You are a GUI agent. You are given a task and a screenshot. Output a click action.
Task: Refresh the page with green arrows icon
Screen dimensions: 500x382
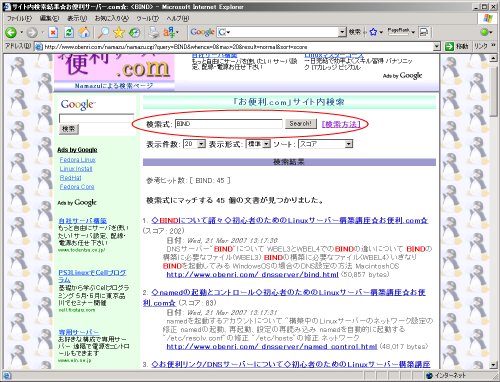pos(69,32)
